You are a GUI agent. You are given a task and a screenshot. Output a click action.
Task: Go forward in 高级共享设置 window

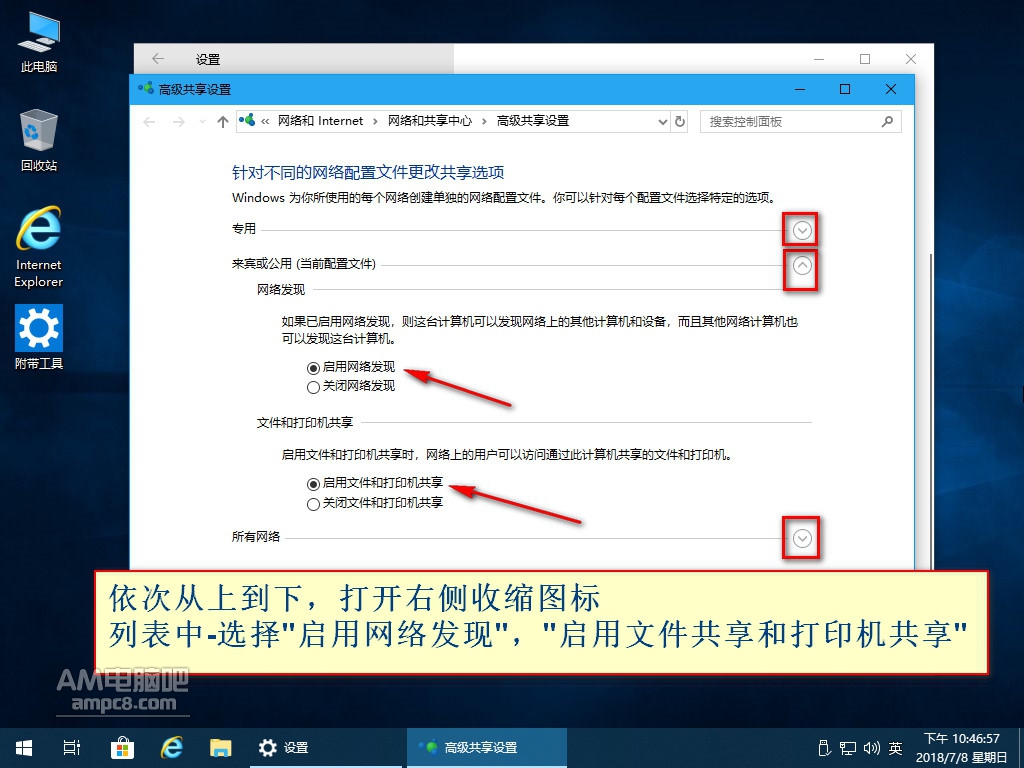coord(178,121)
